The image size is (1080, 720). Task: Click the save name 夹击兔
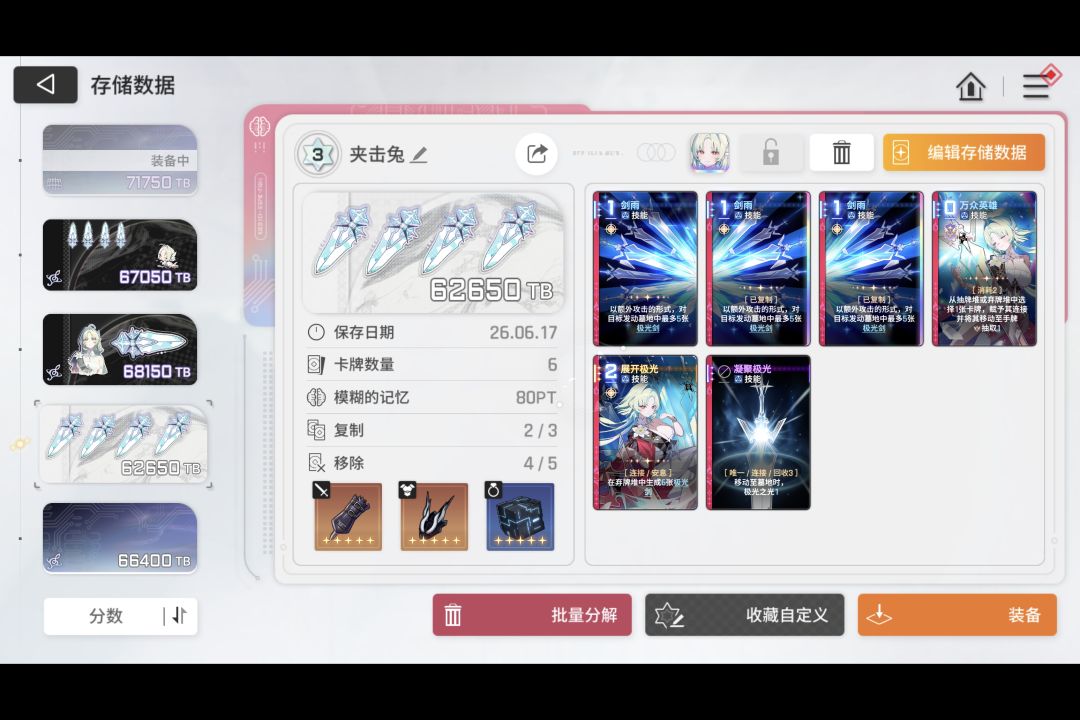pos(377,154)
